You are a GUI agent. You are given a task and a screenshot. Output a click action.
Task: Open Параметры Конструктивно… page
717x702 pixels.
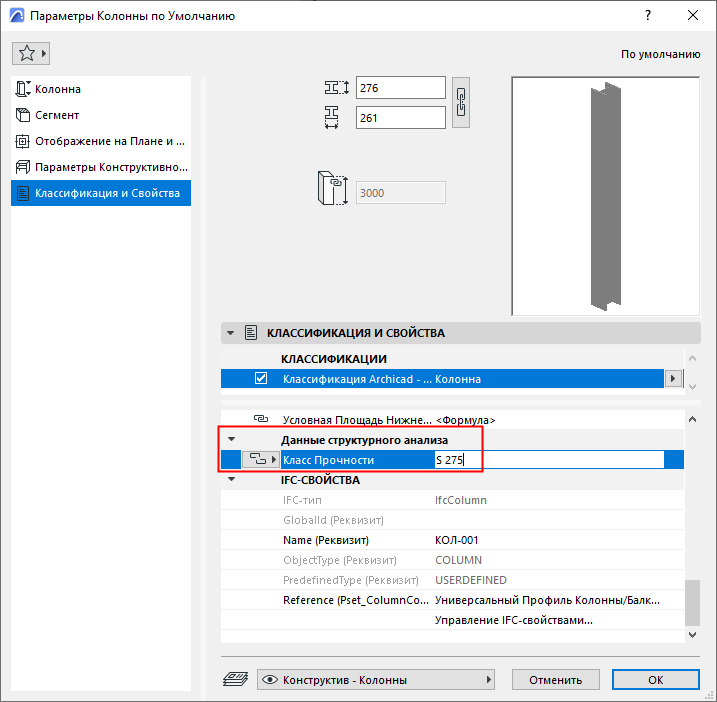pyautogui.click(x=101, y=167)
